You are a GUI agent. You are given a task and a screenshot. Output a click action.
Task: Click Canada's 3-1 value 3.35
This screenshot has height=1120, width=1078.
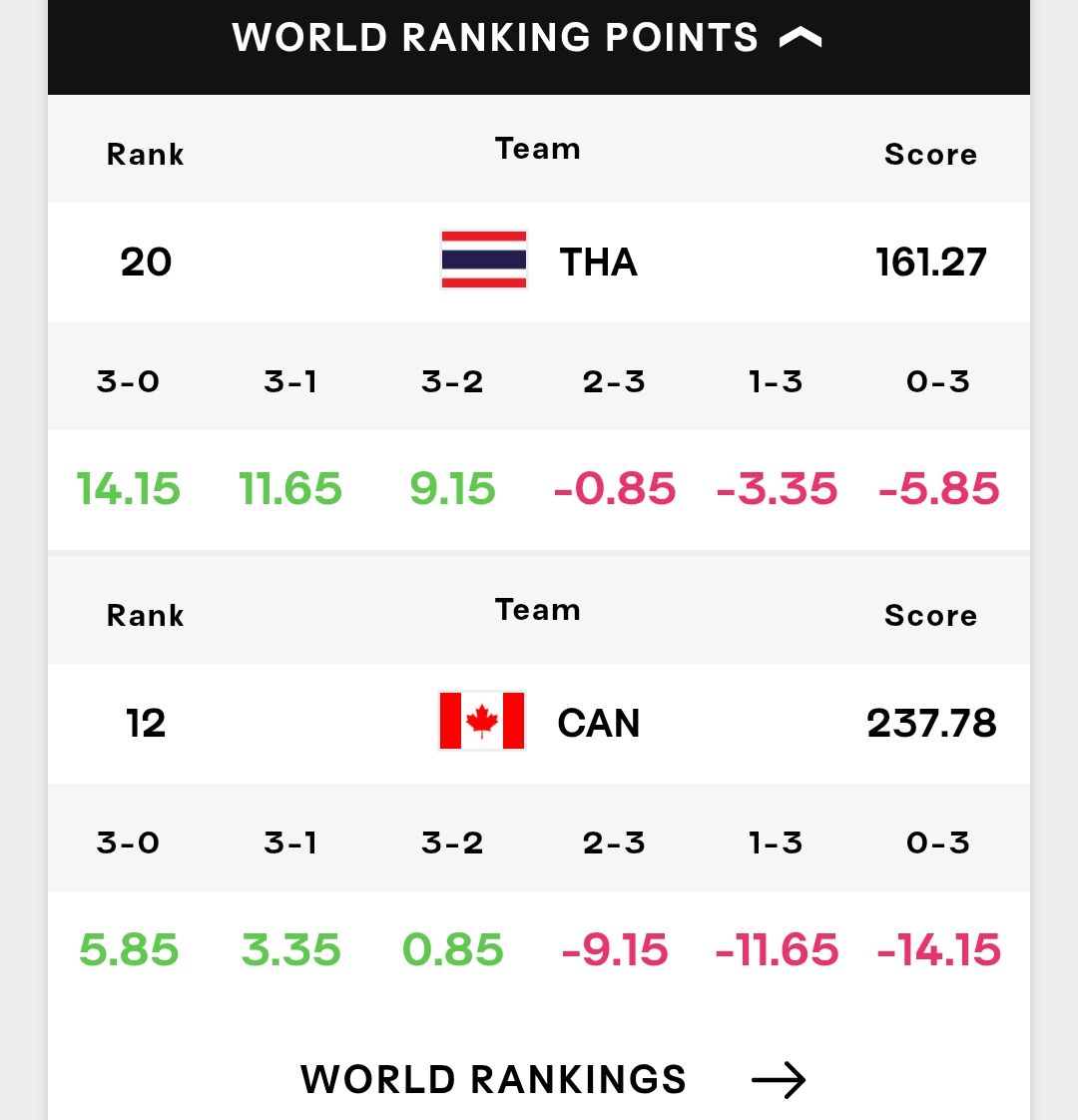(290, 949)
